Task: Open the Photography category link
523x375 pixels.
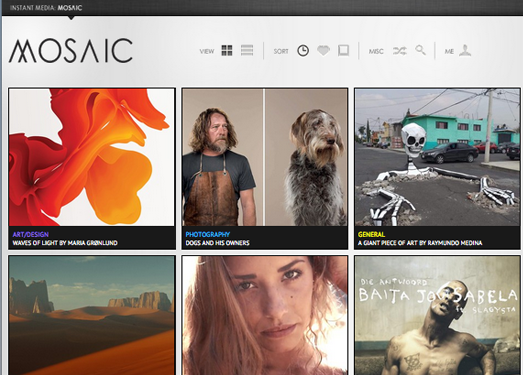Action: (207, 235)
